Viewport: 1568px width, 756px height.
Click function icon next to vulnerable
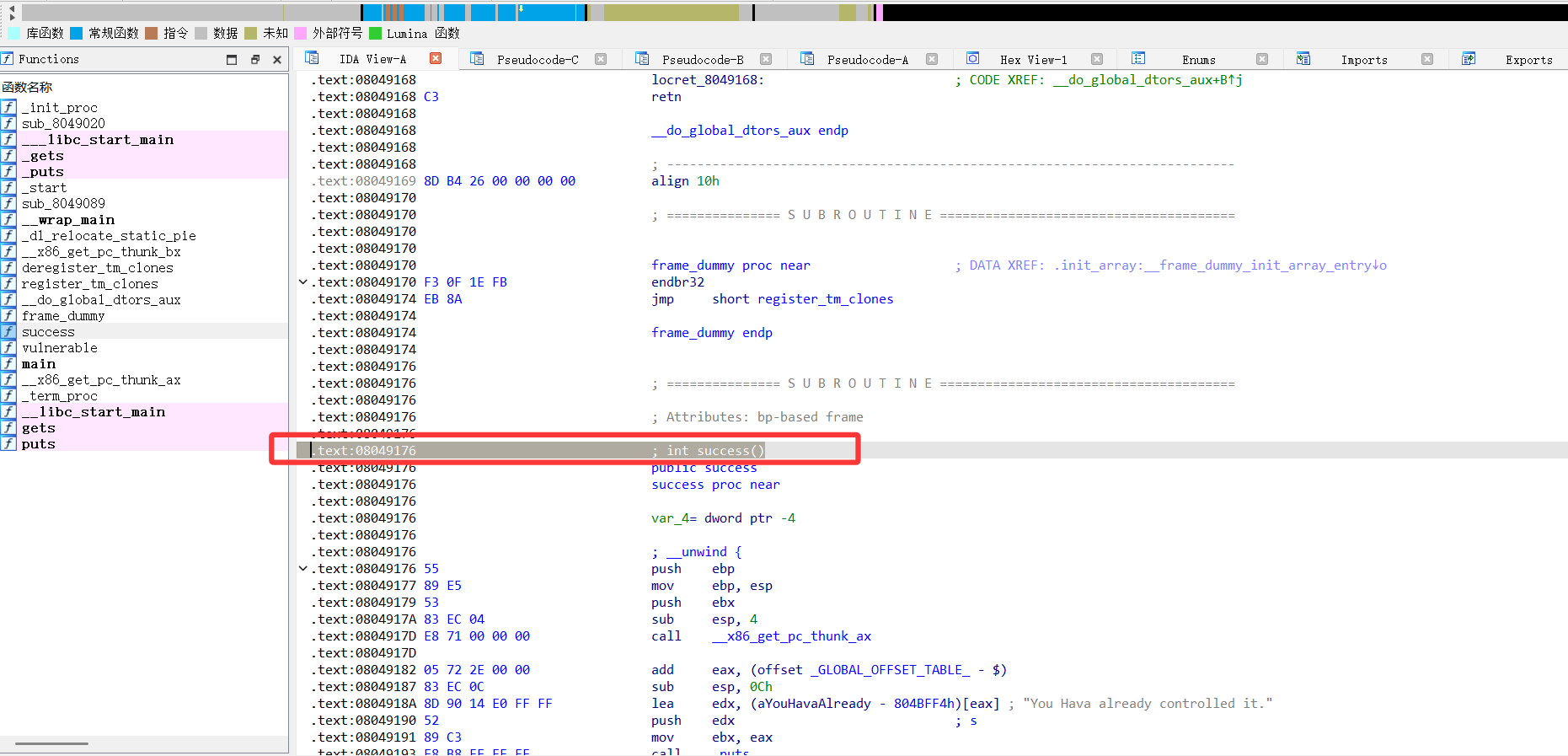8,347
